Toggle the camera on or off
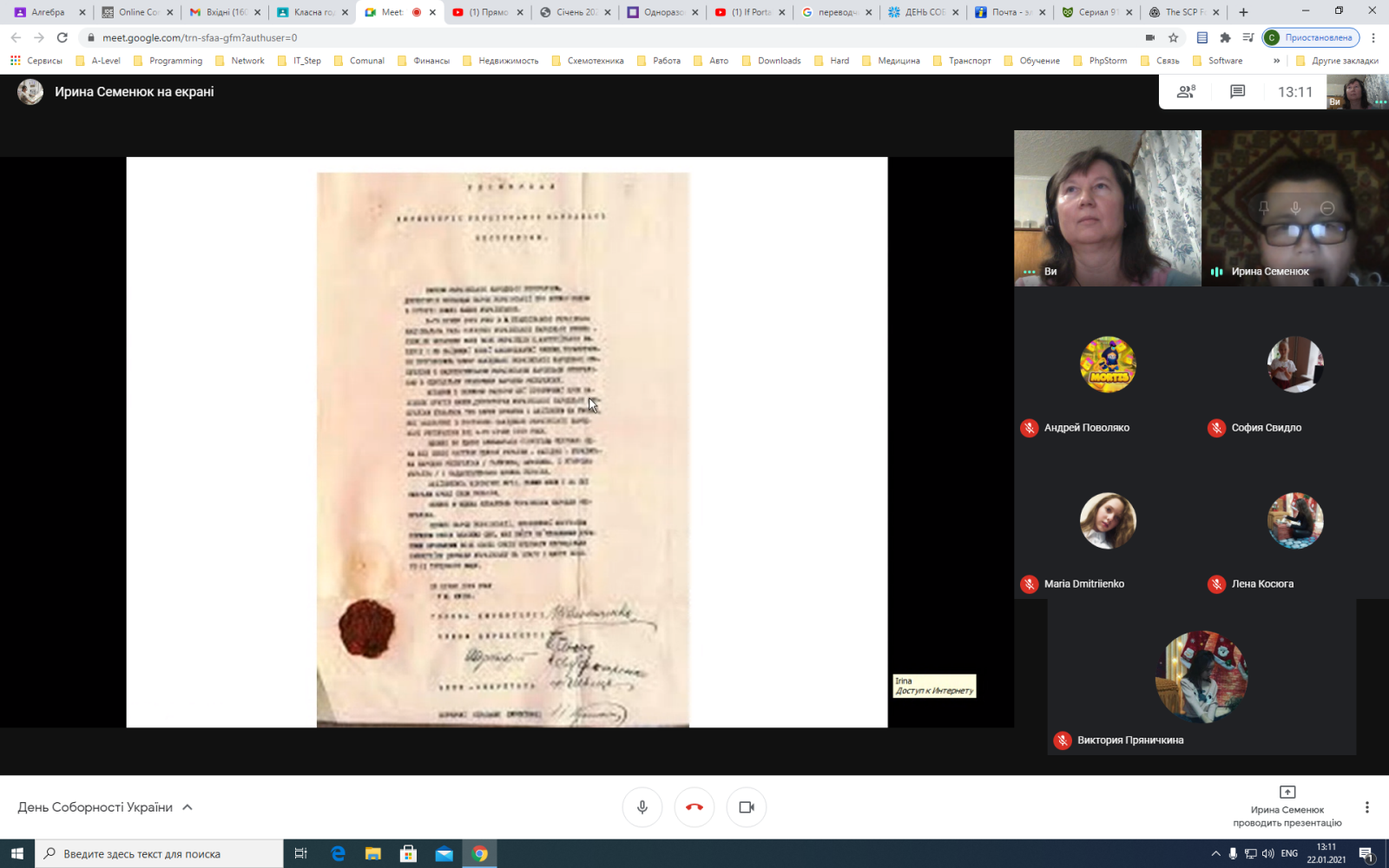The image size is (1389, 868). 747,807
